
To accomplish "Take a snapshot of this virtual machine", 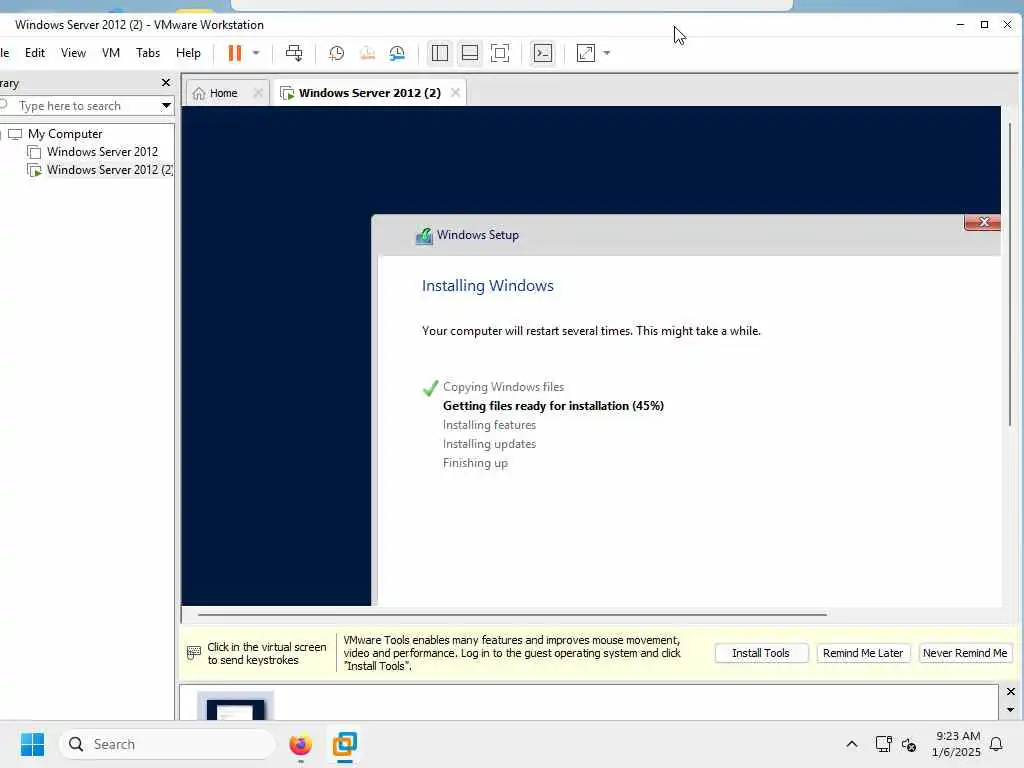I will (336, 53).
